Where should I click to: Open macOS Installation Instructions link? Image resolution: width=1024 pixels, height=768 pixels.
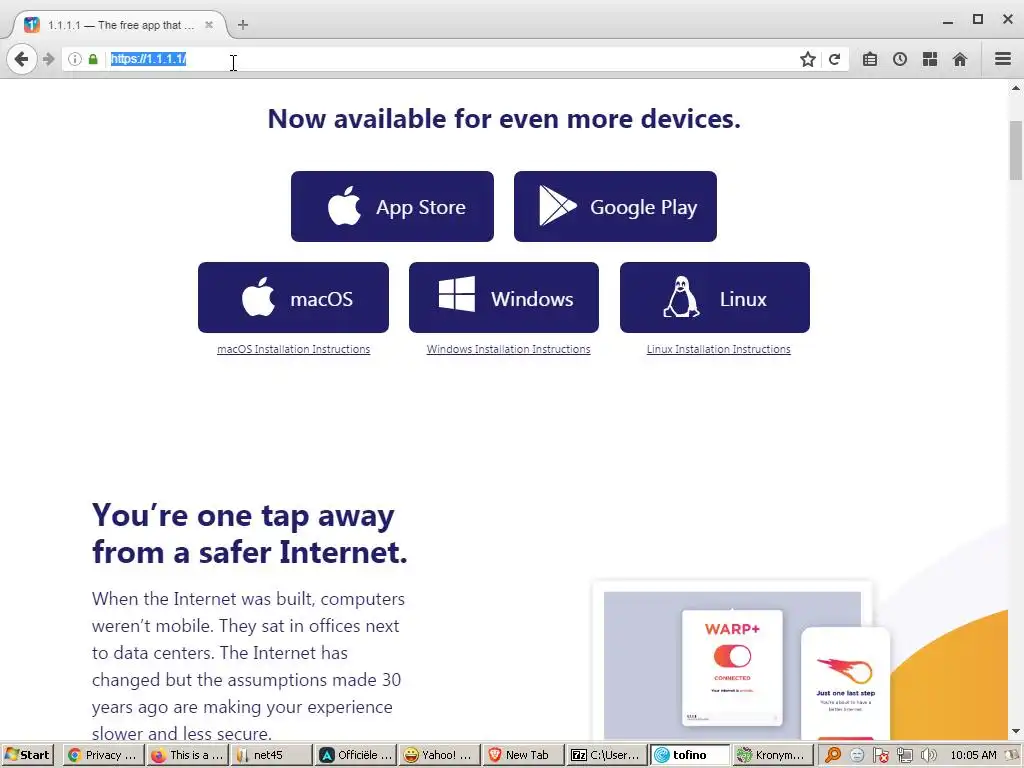point(293,349)
